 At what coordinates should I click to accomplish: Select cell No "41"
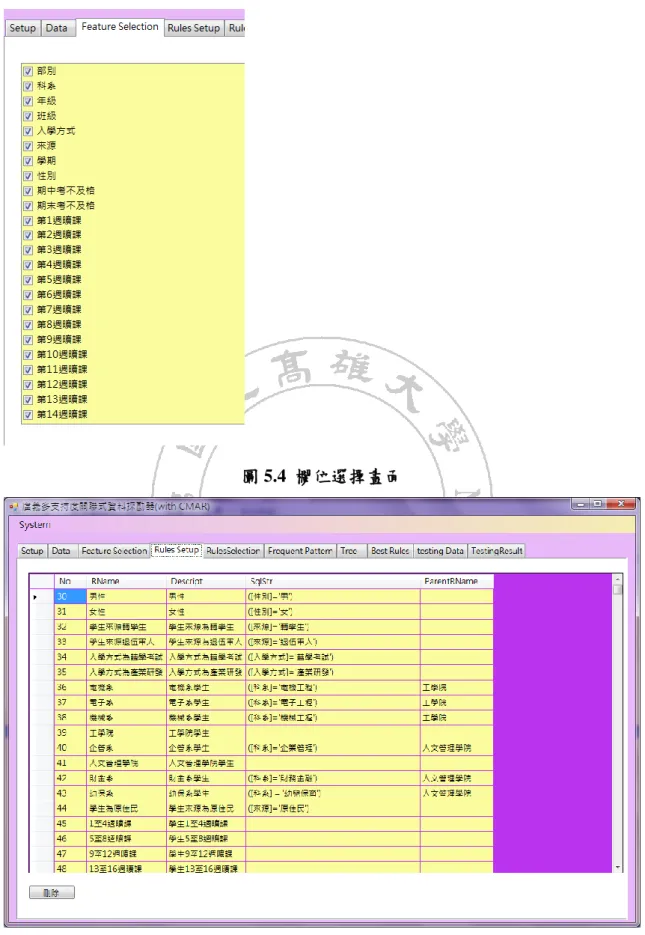pyautogui.click(x=70, y=763)
